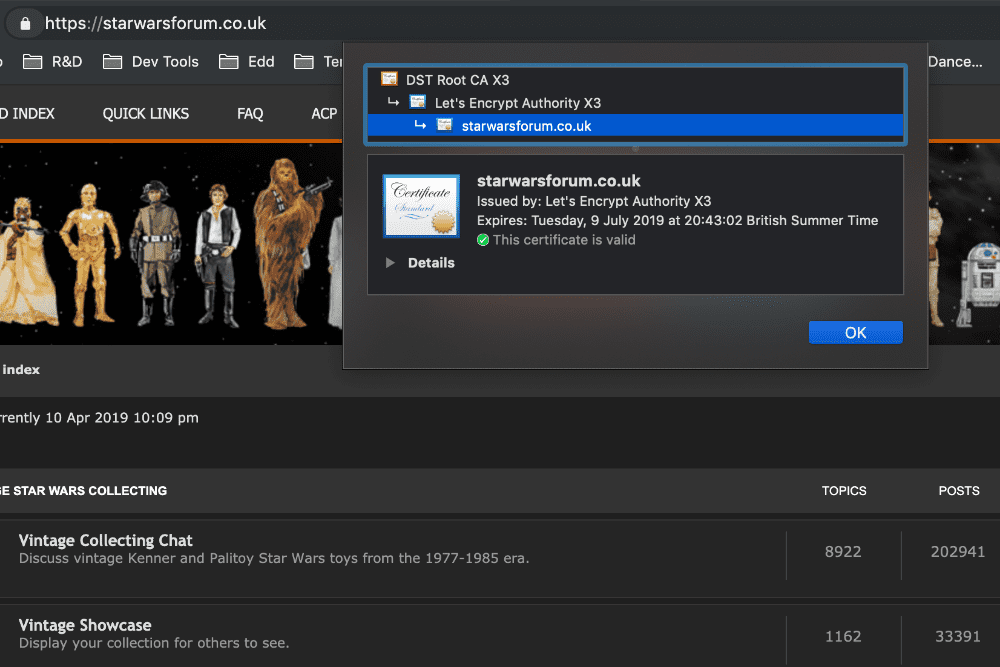Expand the certificate Details triangle
Viewport: 1000px width, 667px height.
coord(390,263)
